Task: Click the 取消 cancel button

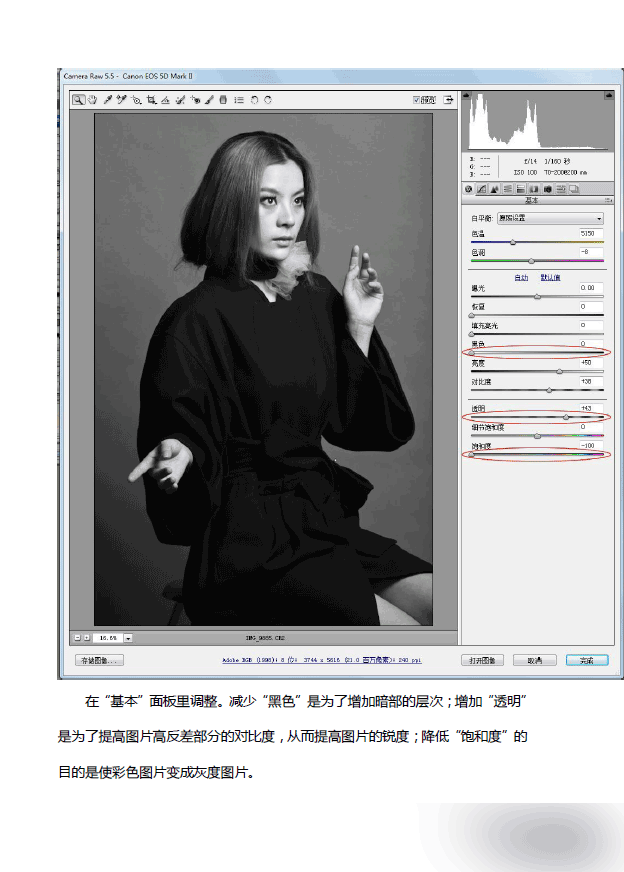Action: coord(534,660)
